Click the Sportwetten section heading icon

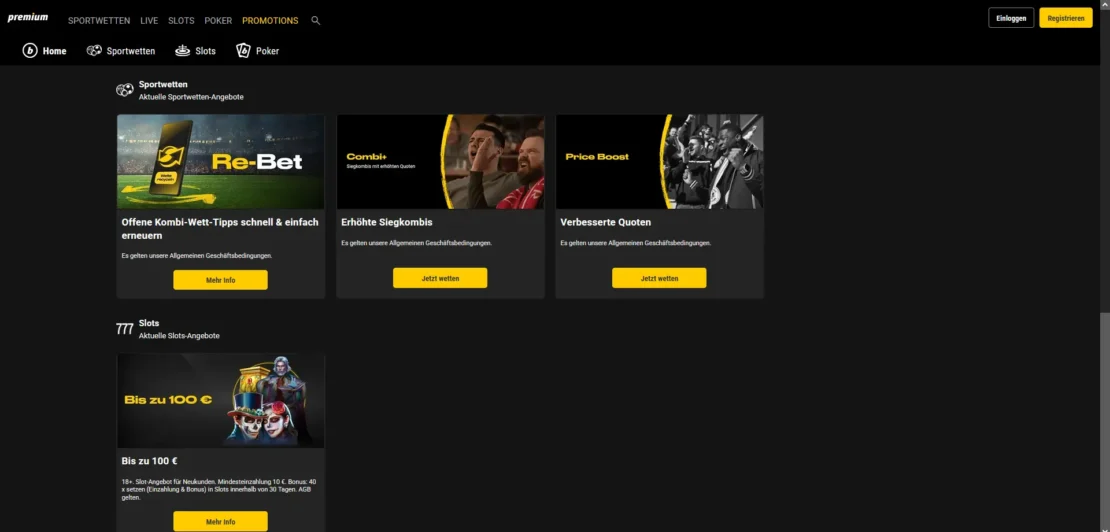point(125,90)
